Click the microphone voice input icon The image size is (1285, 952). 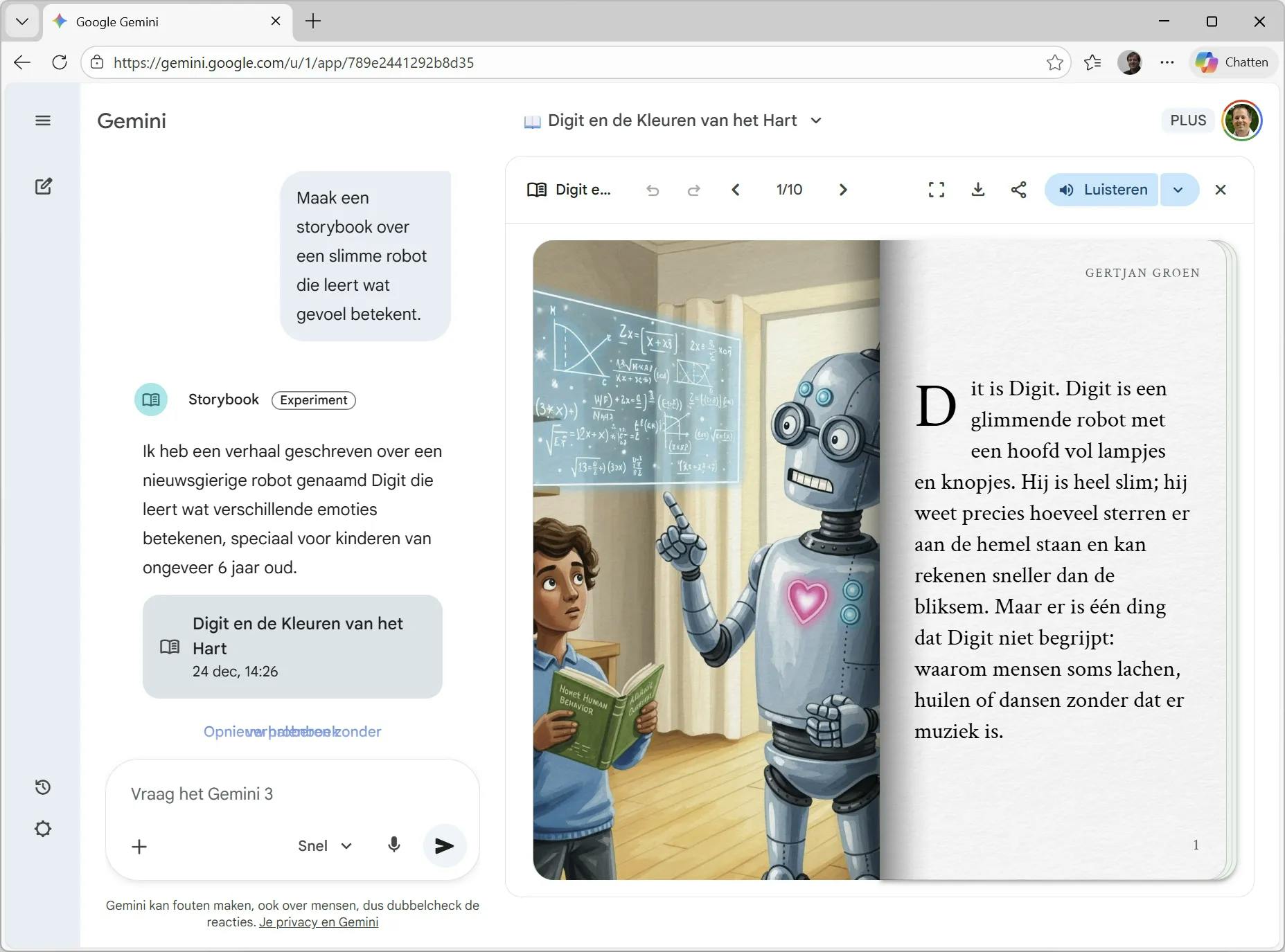point(394,845)
